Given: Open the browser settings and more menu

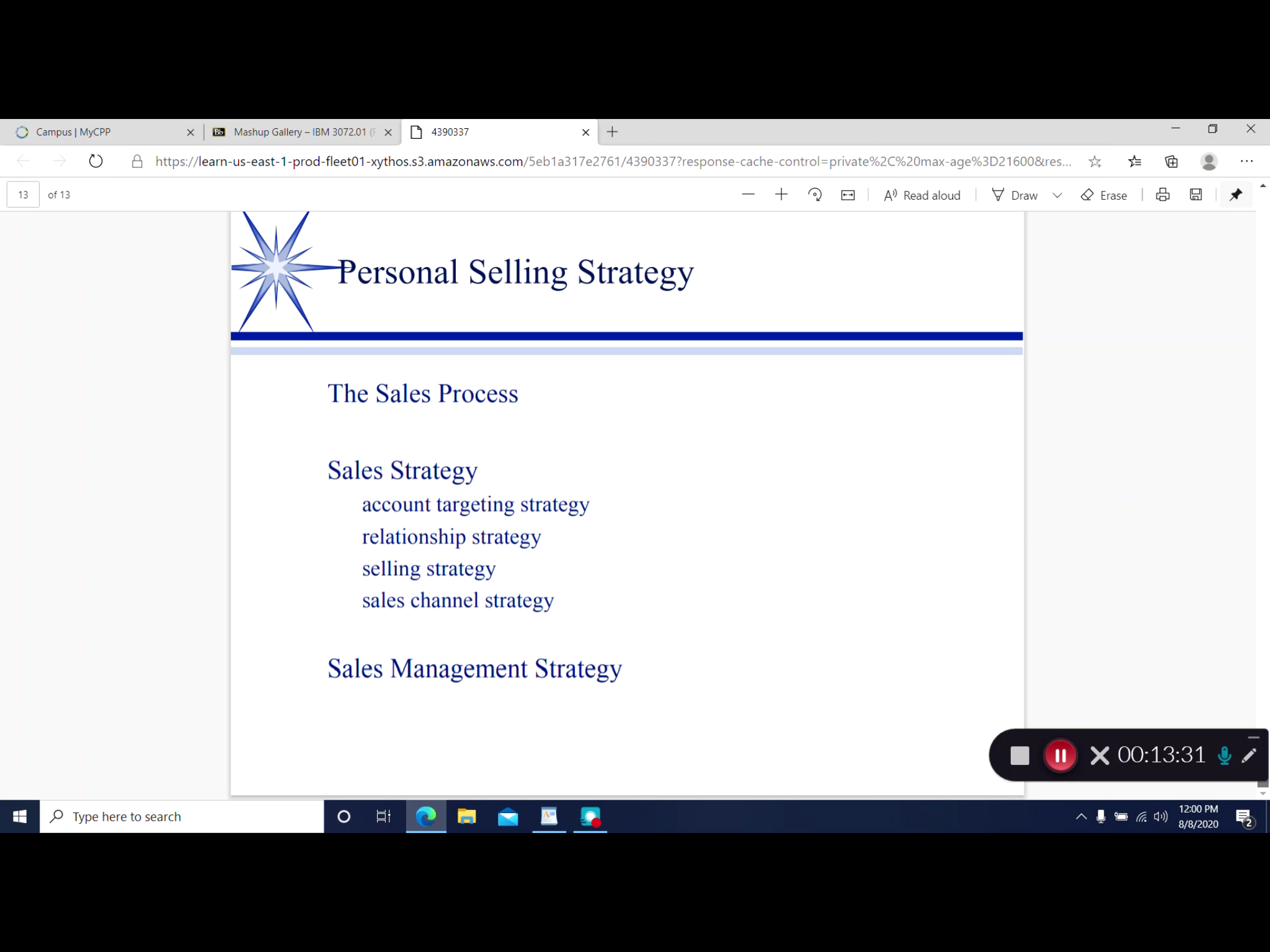Looking at the screenshot, I should [1246, 162].
